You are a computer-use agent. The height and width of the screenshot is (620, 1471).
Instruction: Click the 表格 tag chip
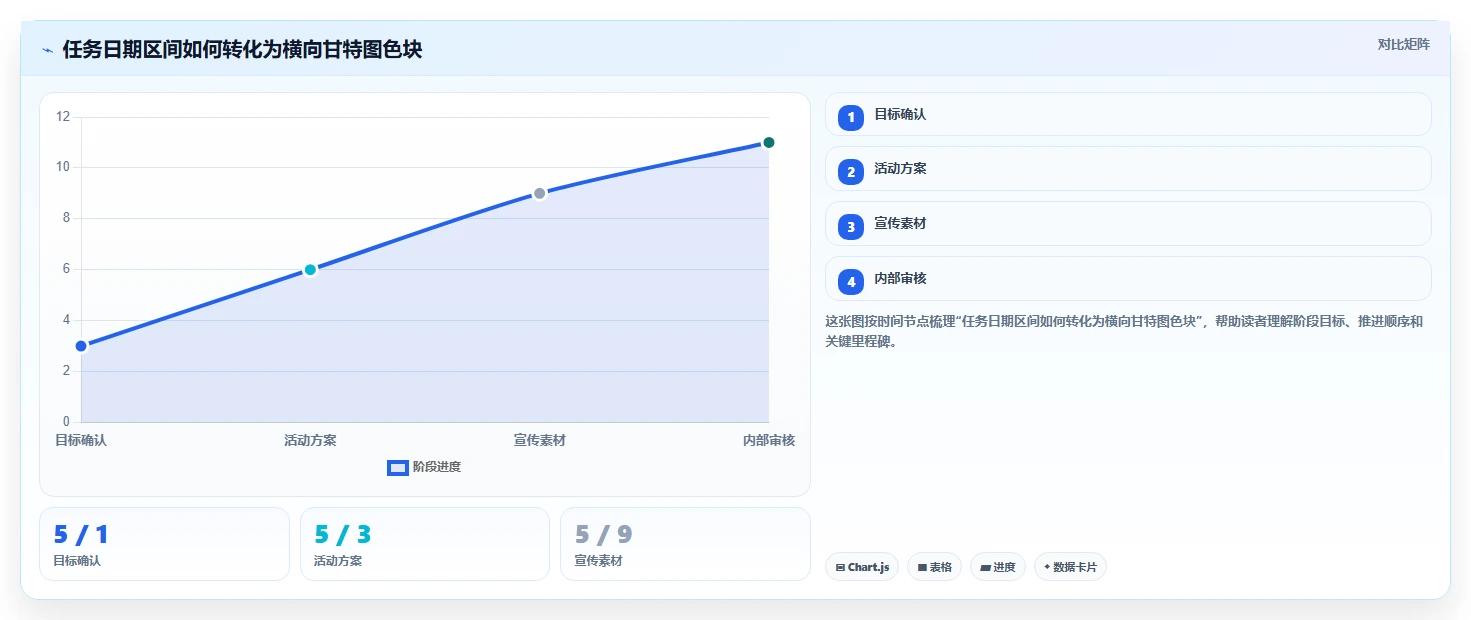(934, 567)
